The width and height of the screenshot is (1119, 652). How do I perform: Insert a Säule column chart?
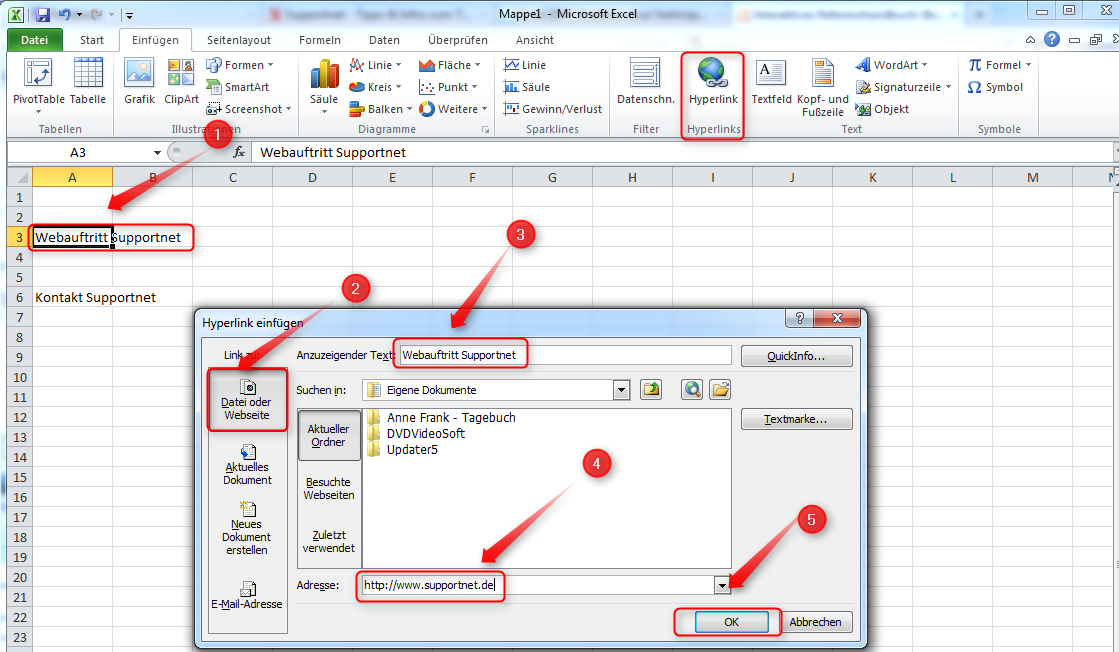tap(324, 86)
